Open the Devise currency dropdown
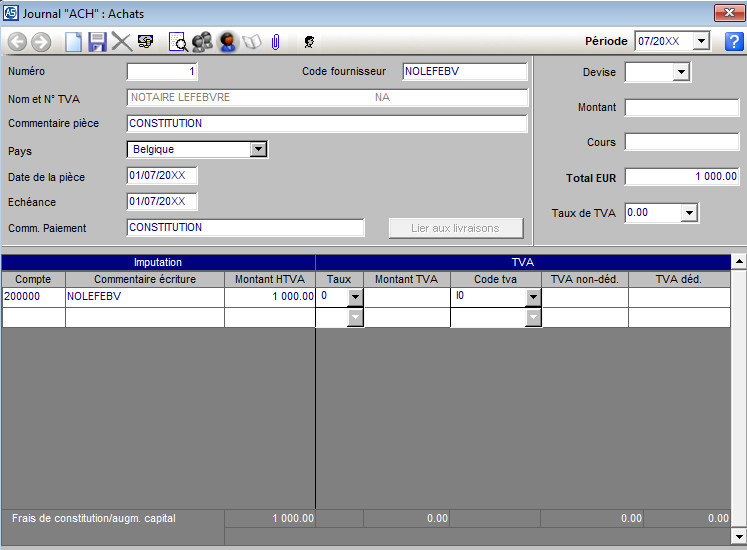The image size is (747, 550). point(681,72)
